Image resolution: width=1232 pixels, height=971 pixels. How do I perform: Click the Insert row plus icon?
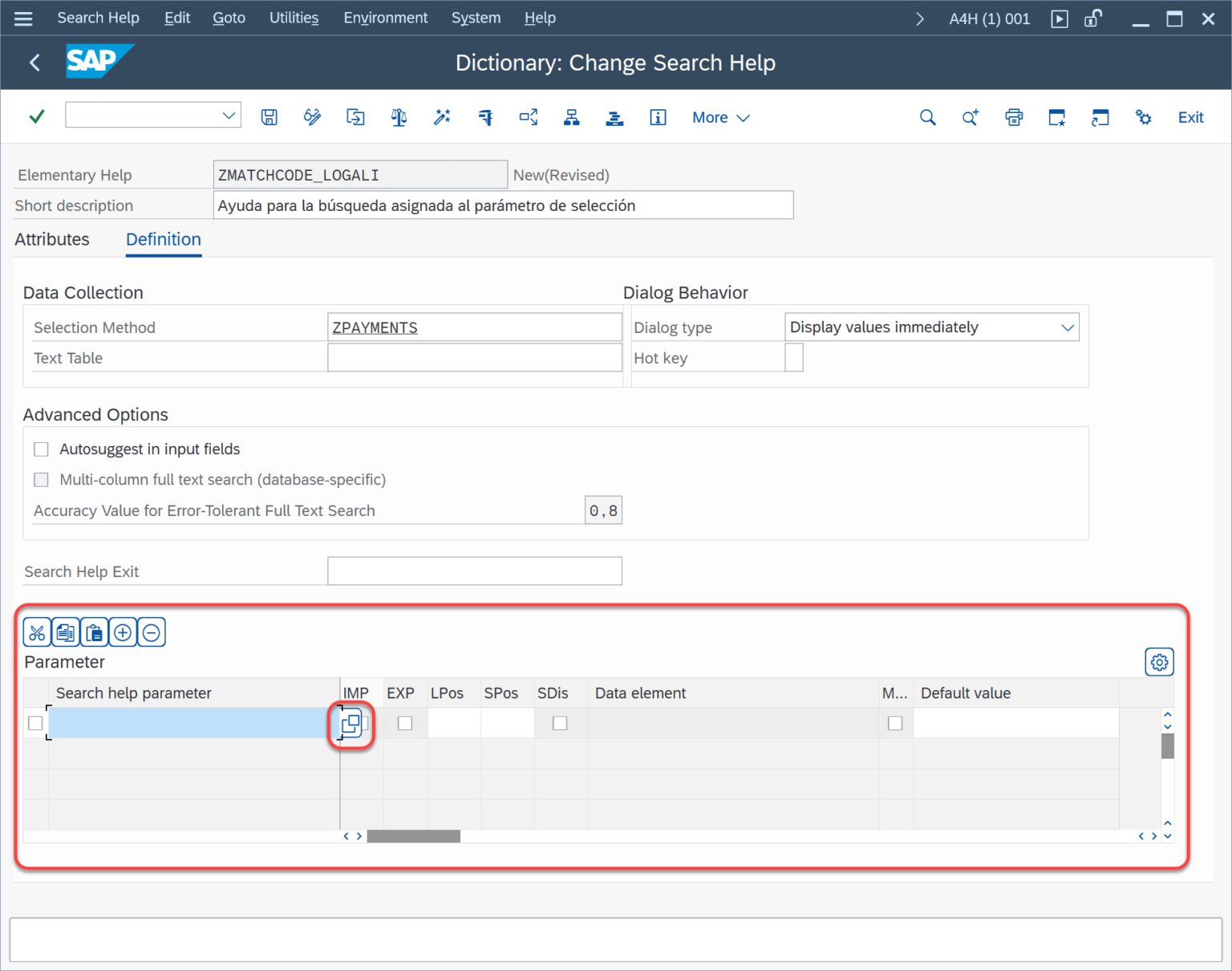123,633
